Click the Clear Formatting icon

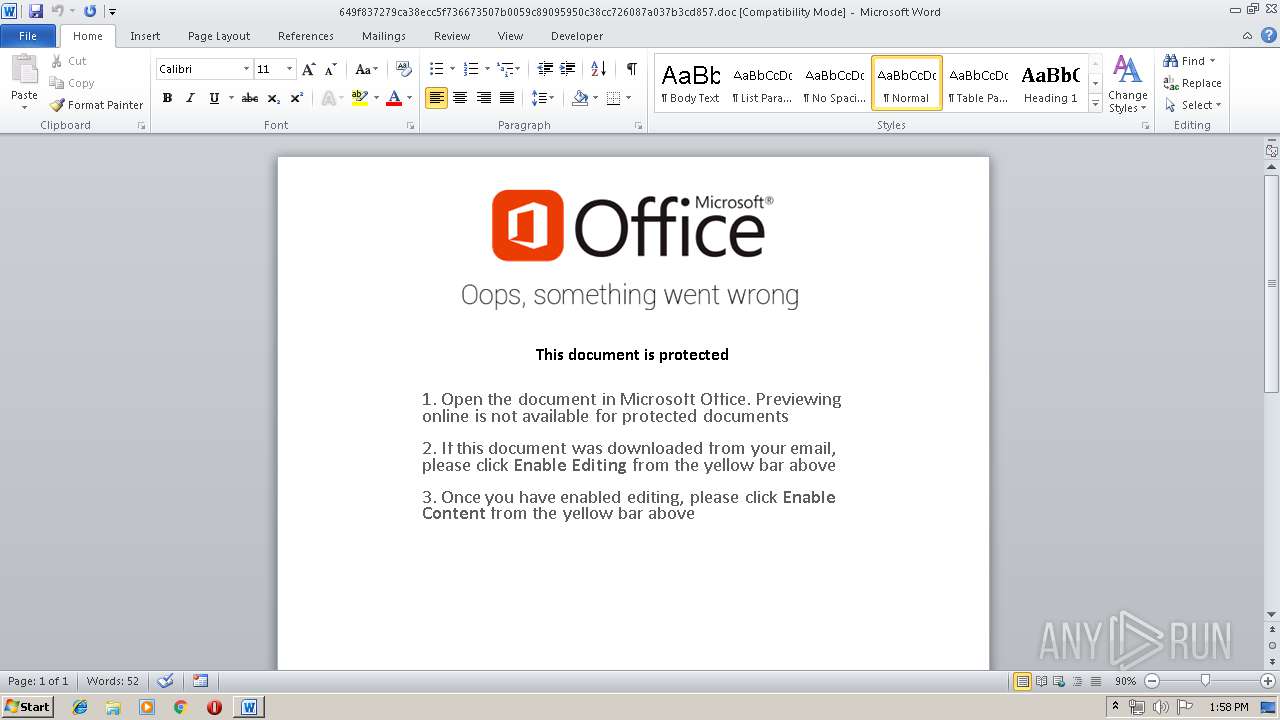[404, 69]
